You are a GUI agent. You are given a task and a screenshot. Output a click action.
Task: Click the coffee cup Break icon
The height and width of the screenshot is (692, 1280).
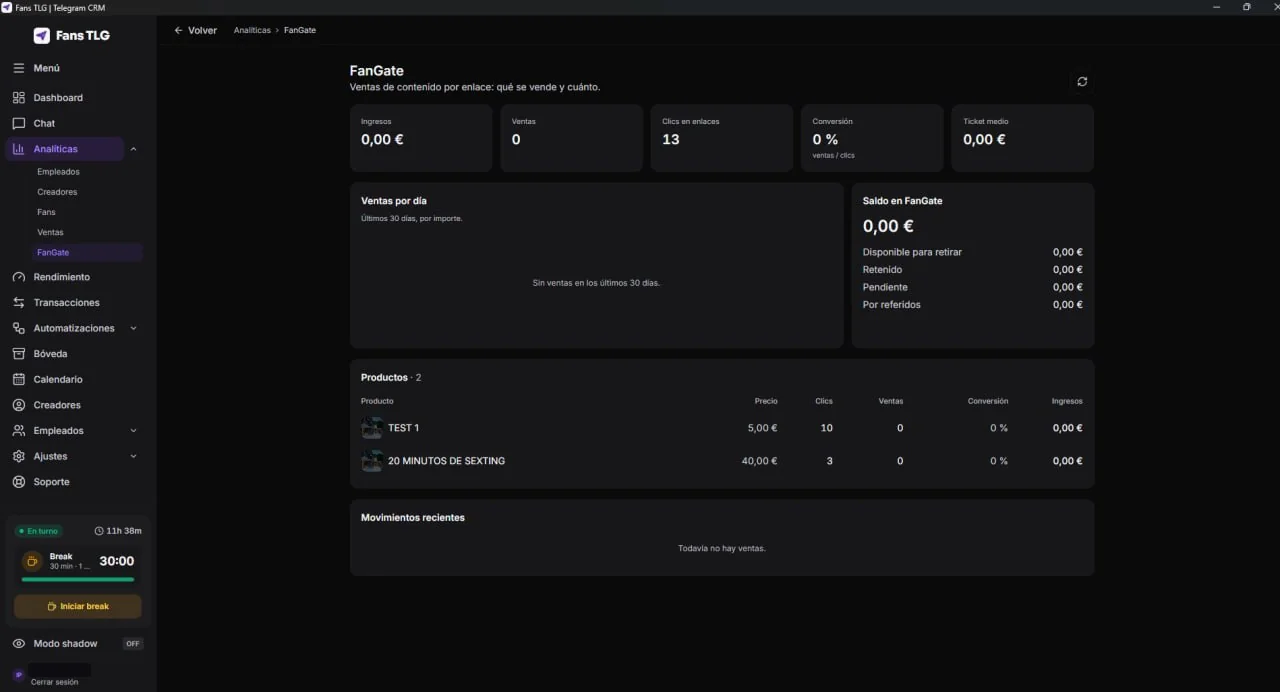[x=32, y=561]
